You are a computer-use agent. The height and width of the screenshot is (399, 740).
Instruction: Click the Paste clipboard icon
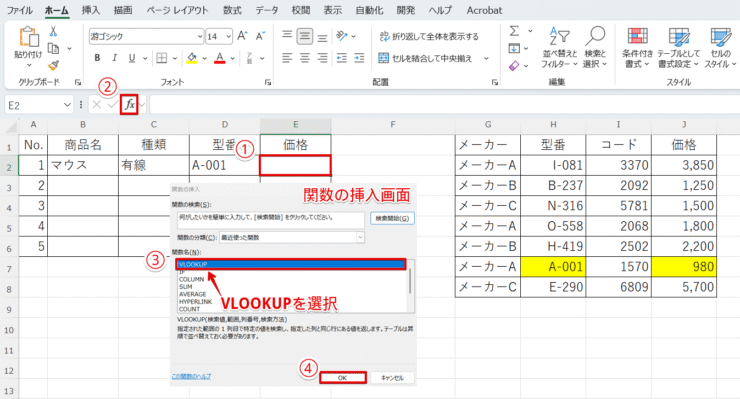tap(28, 37)
